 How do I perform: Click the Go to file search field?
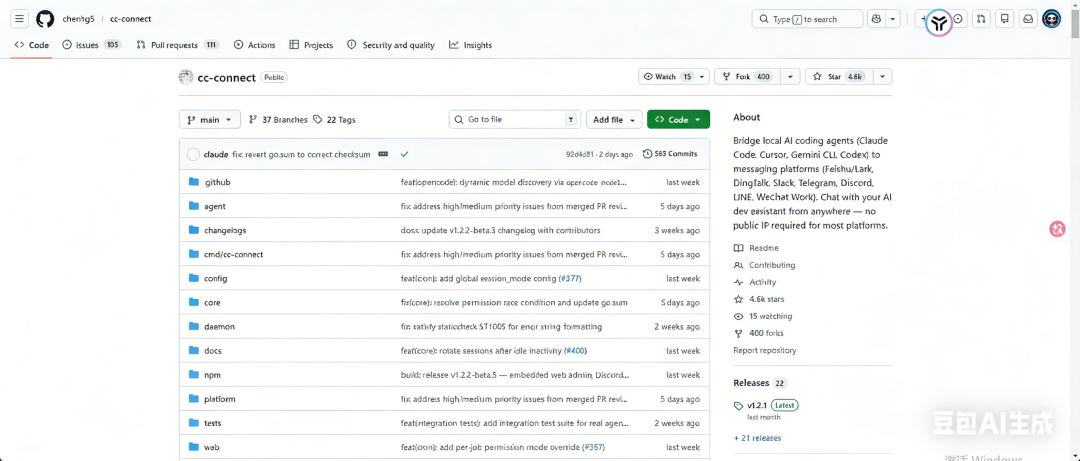pos(514,120)
